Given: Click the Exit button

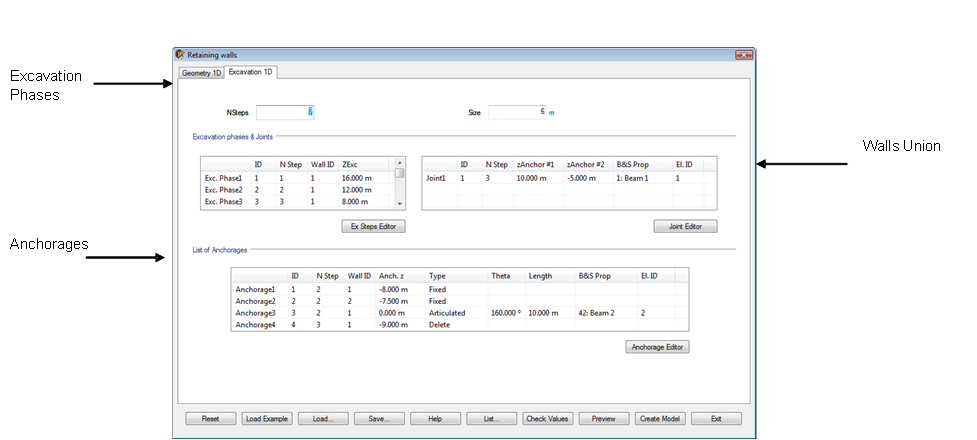Looking at the screenshot, I should [717, 419].
